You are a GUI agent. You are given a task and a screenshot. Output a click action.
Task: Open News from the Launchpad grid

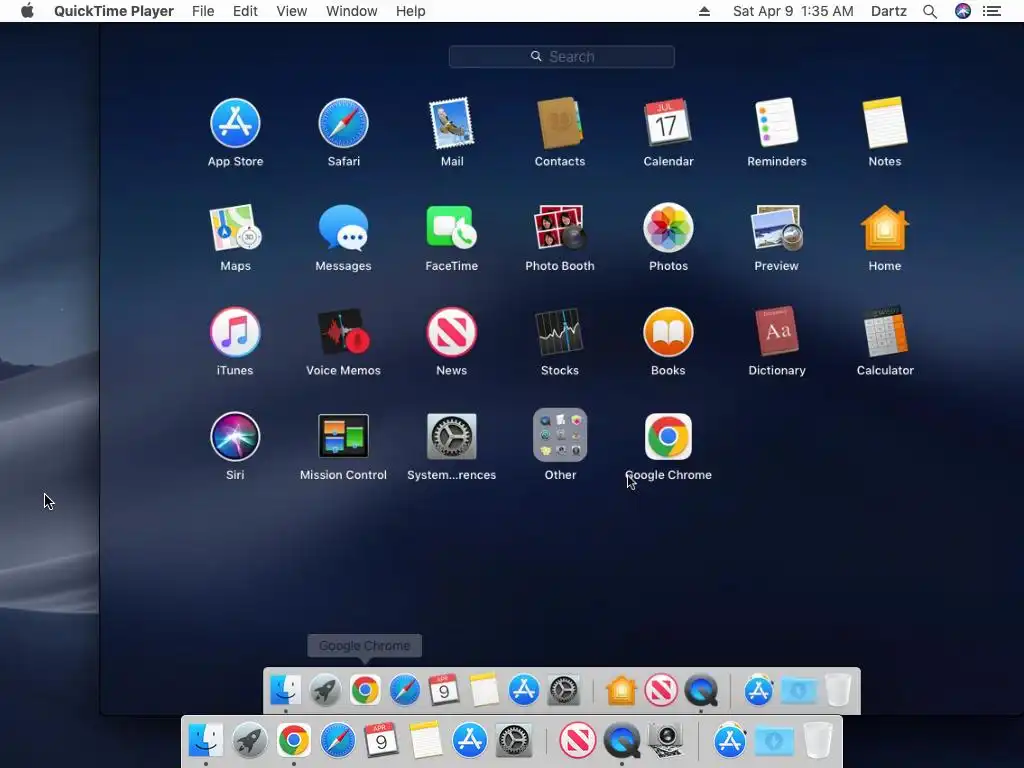click(x=452, y=332)
